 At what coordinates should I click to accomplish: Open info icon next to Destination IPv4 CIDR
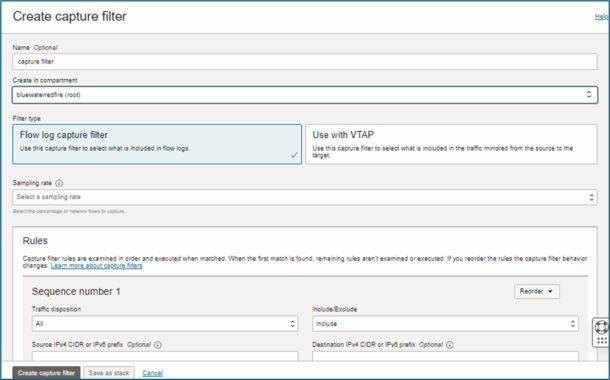coord(450,345)
